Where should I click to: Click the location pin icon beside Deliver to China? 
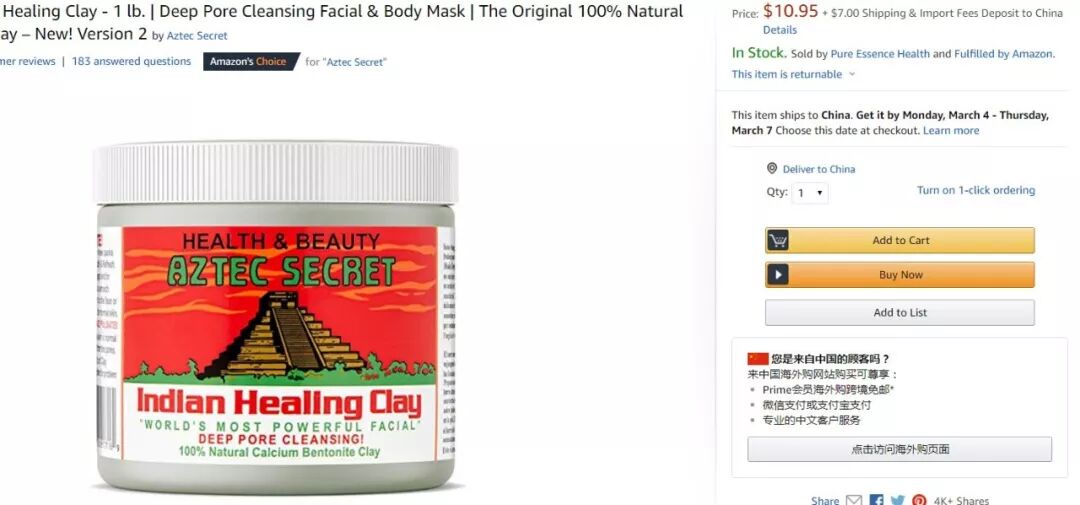(772, 169)
